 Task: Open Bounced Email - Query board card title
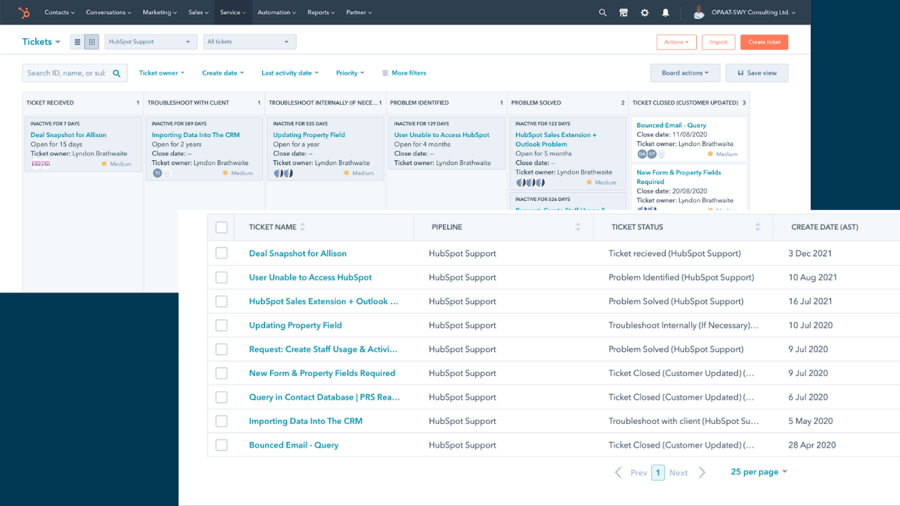[x=671, y=125]
